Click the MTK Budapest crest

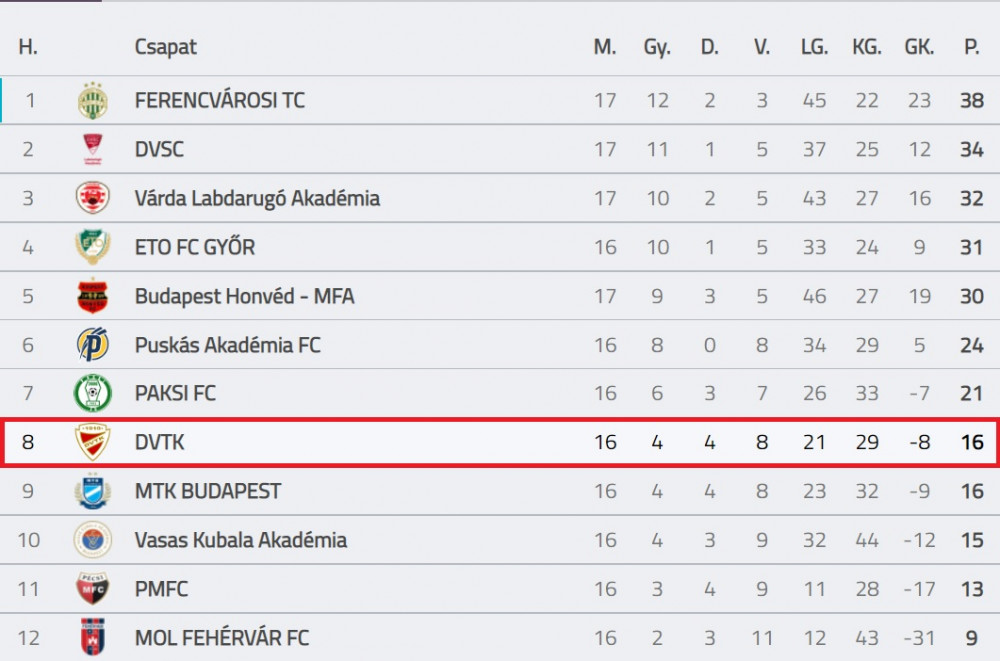(92, 491)
